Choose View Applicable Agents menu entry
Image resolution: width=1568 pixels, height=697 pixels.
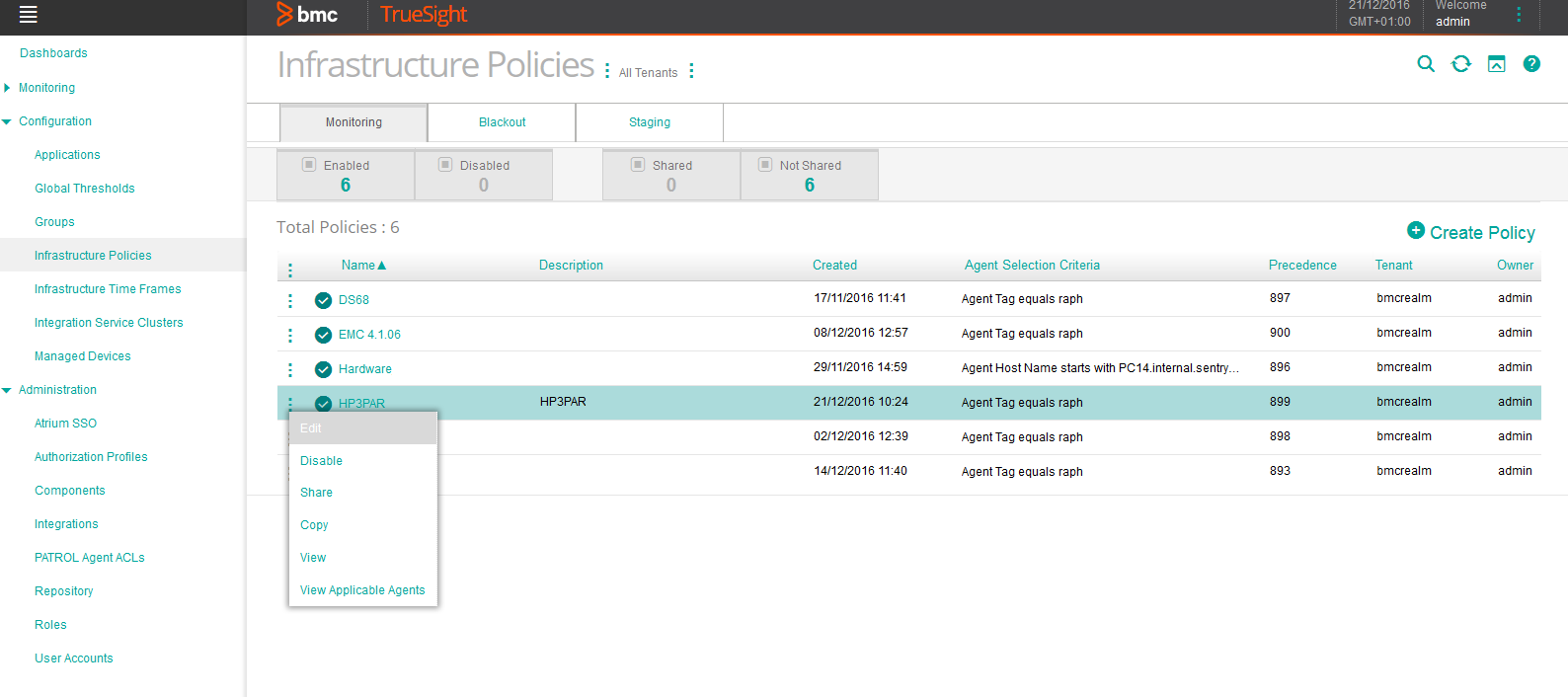point(362,590)
